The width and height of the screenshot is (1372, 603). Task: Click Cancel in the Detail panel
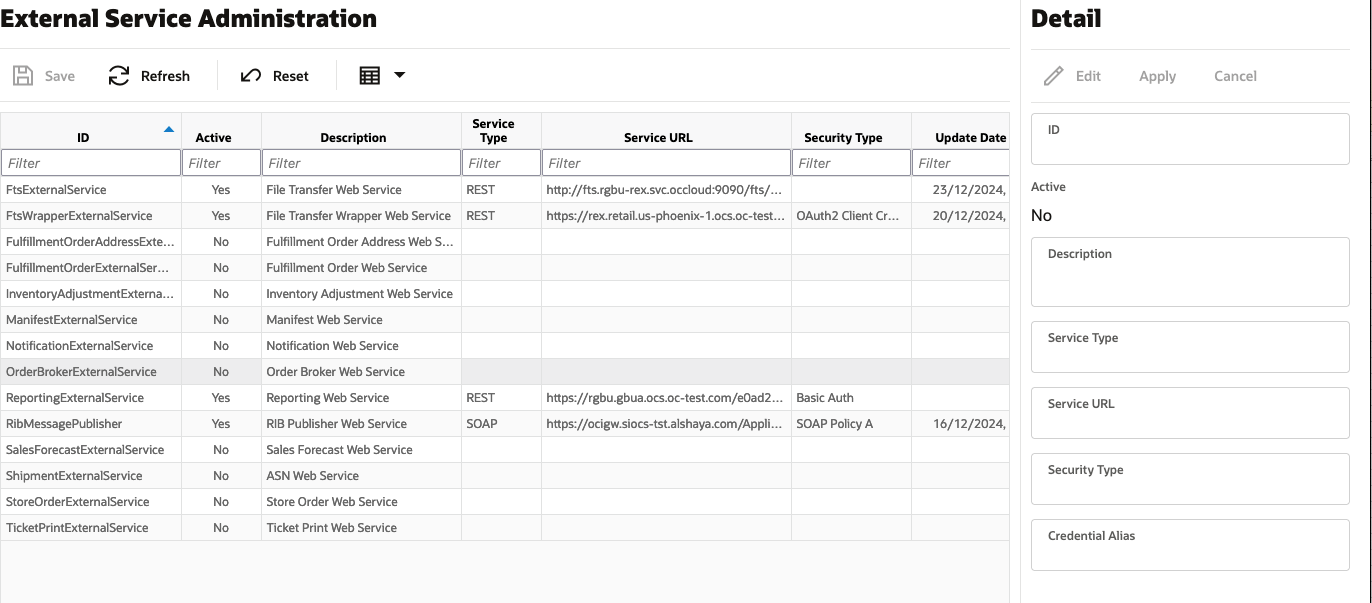point(1235,76)
